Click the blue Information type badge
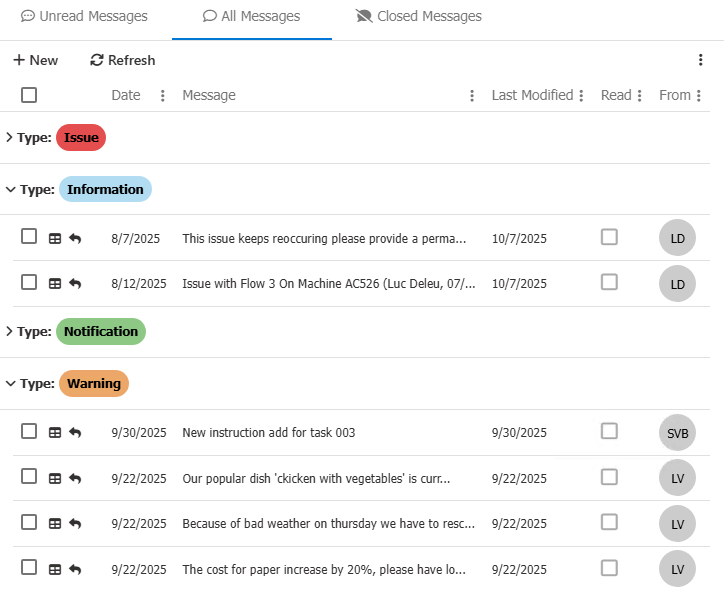The width and height of the screenshot is (724, 590). 105,189
